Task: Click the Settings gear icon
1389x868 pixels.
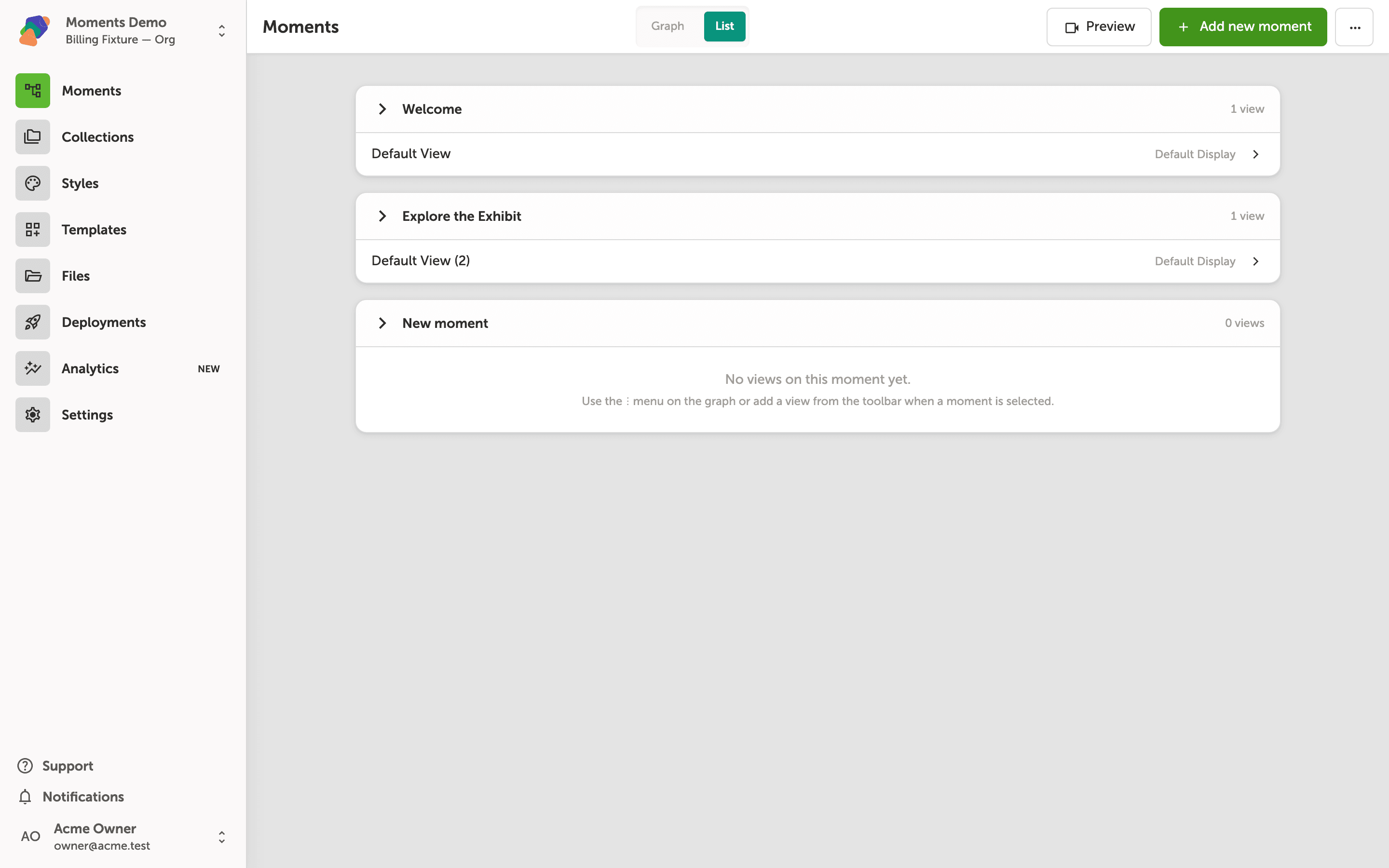Action: click(x=33, y=415)
